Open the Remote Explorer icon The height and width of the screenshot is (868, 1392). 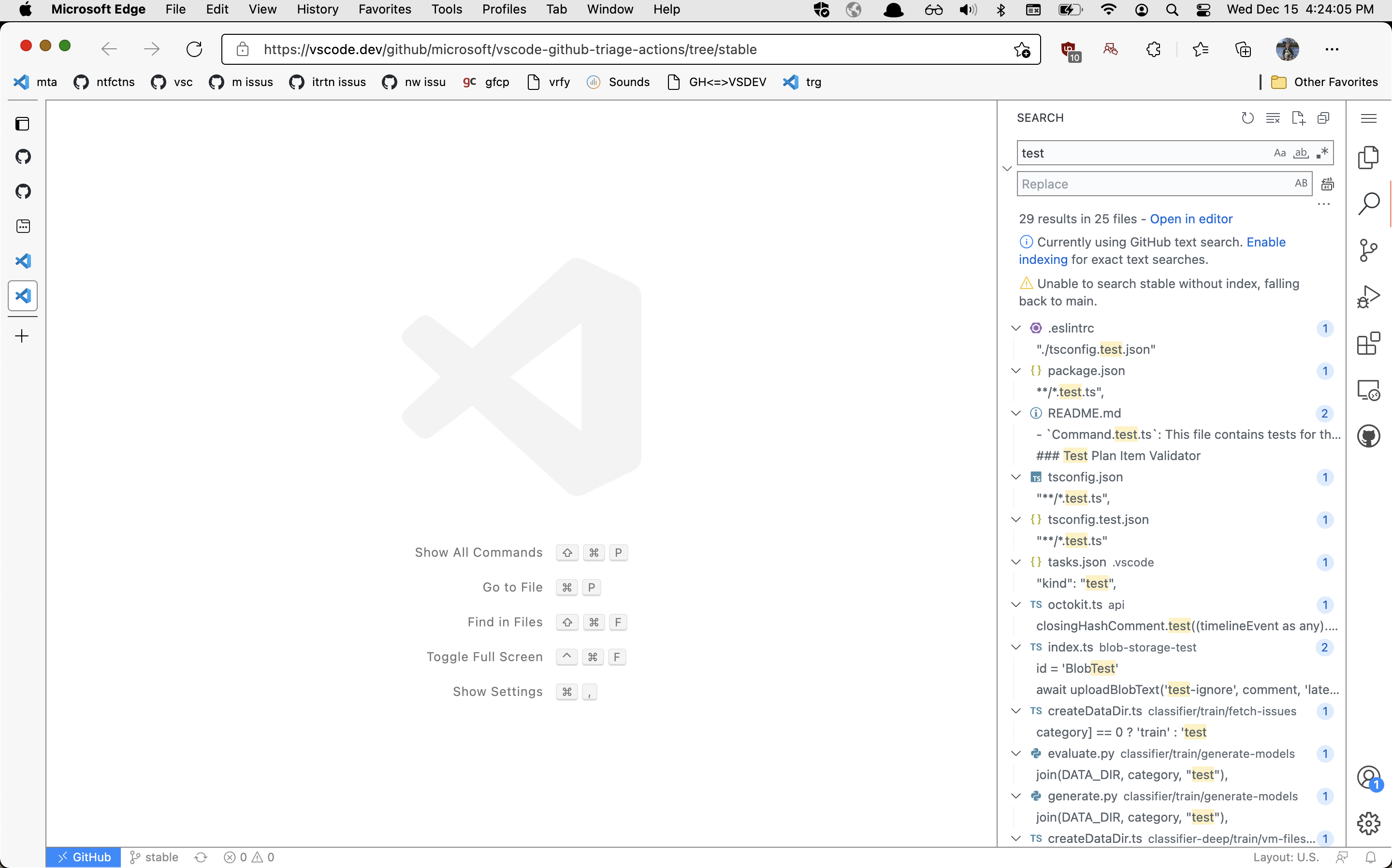click(1368, 390)
